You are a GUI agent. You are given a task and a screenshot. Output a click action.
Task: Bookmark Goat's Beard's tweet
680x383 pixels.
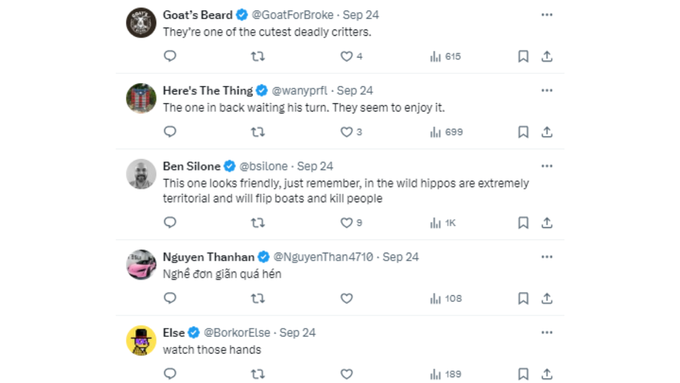[523, 56]
